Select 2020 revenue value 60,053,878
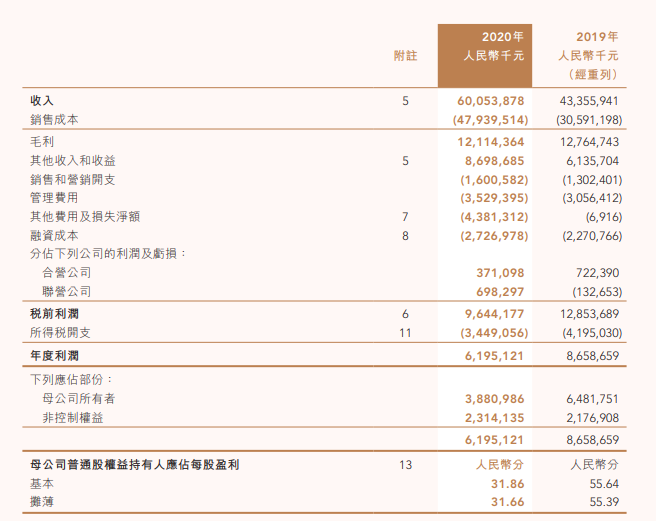 point(490,101)
